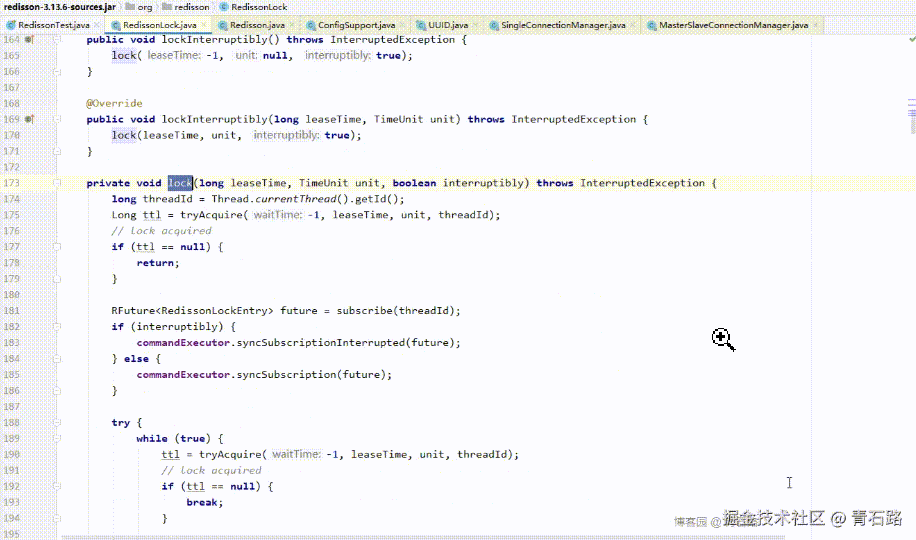Screen dimensions: 916x540
Task: Open the Redisson.java tab
Action: 257,25
